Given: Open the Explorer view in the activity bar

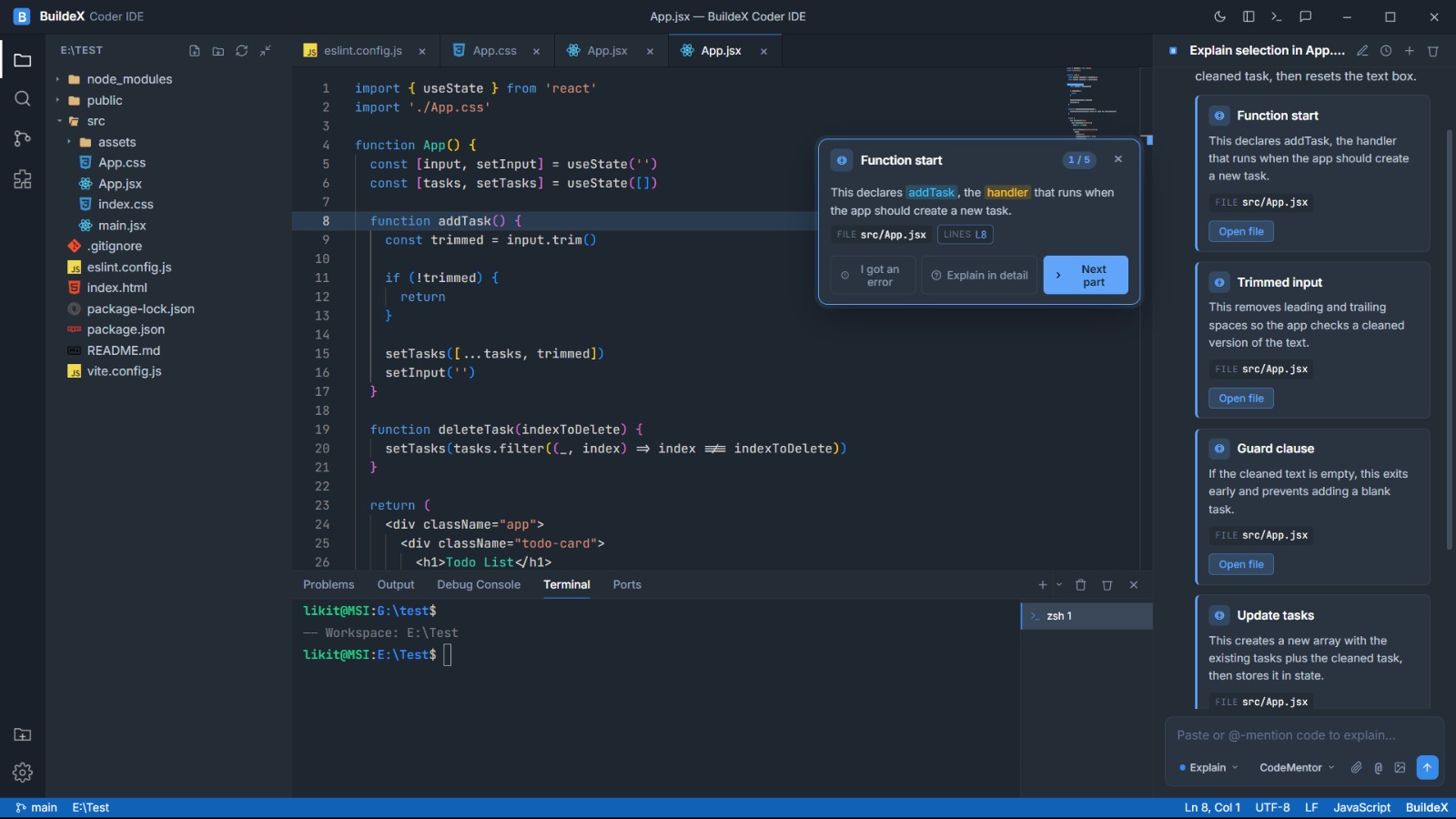Looking at the screenshot, I should coord(23,60).
